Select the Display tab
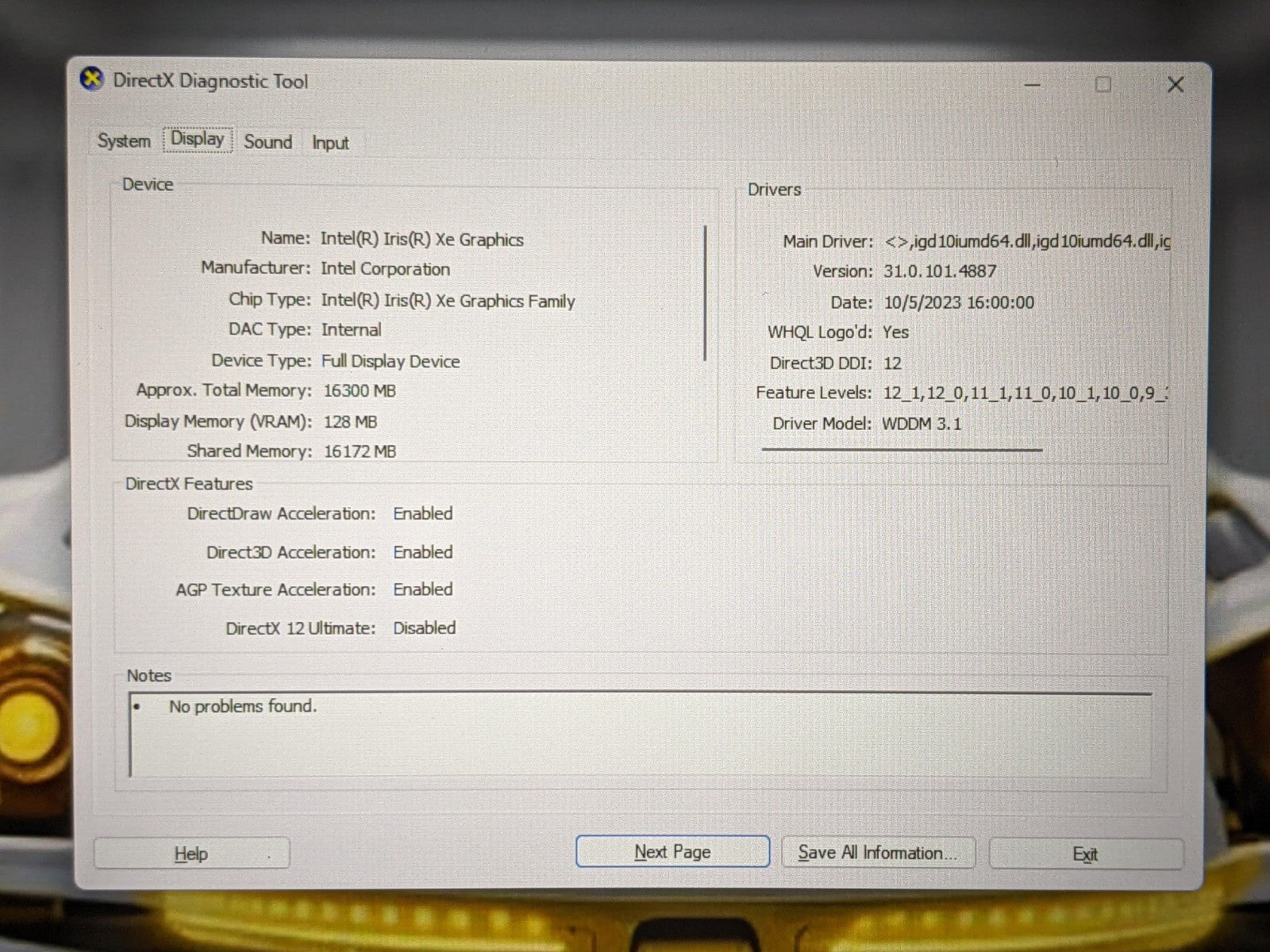1270x952 pixels. click(x=198, y=140)
